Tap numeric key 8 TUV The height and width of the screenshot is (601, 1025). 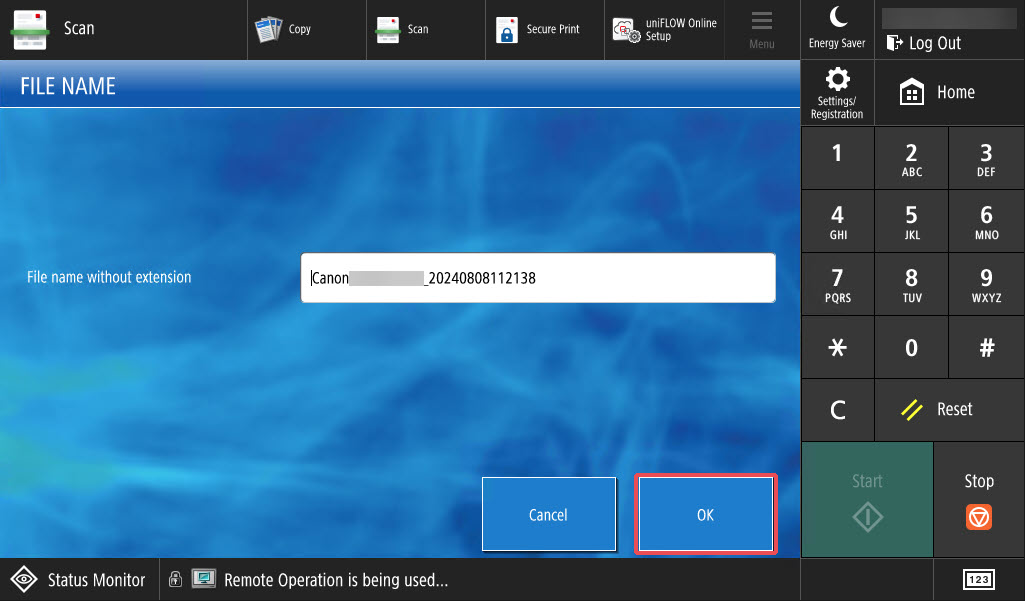(x=911, y=284)
